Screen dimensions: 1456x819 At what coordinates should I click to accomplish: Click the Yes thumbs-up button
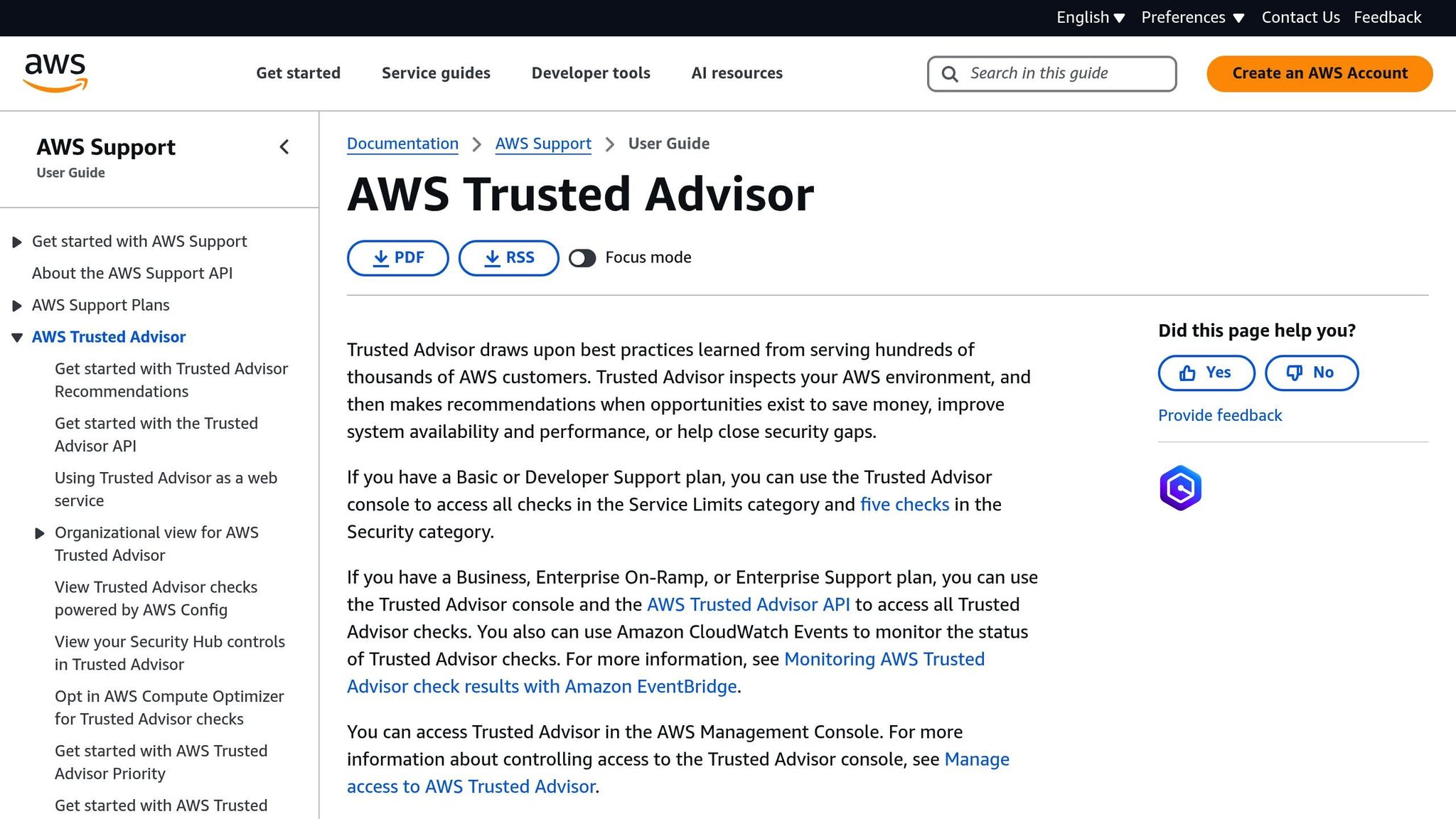point(1206,373)
